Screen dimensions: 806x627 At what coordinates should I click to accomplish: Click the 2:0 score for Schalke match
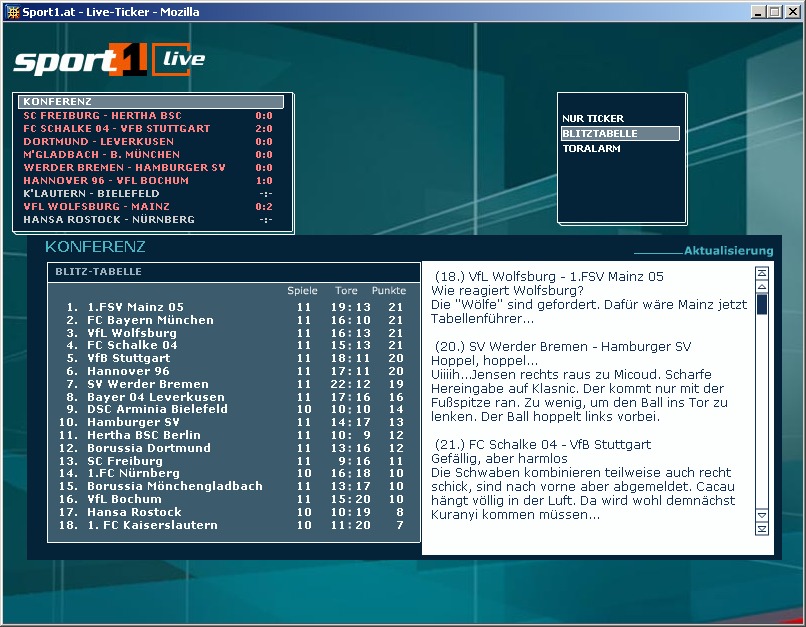(x=264, y=128)
